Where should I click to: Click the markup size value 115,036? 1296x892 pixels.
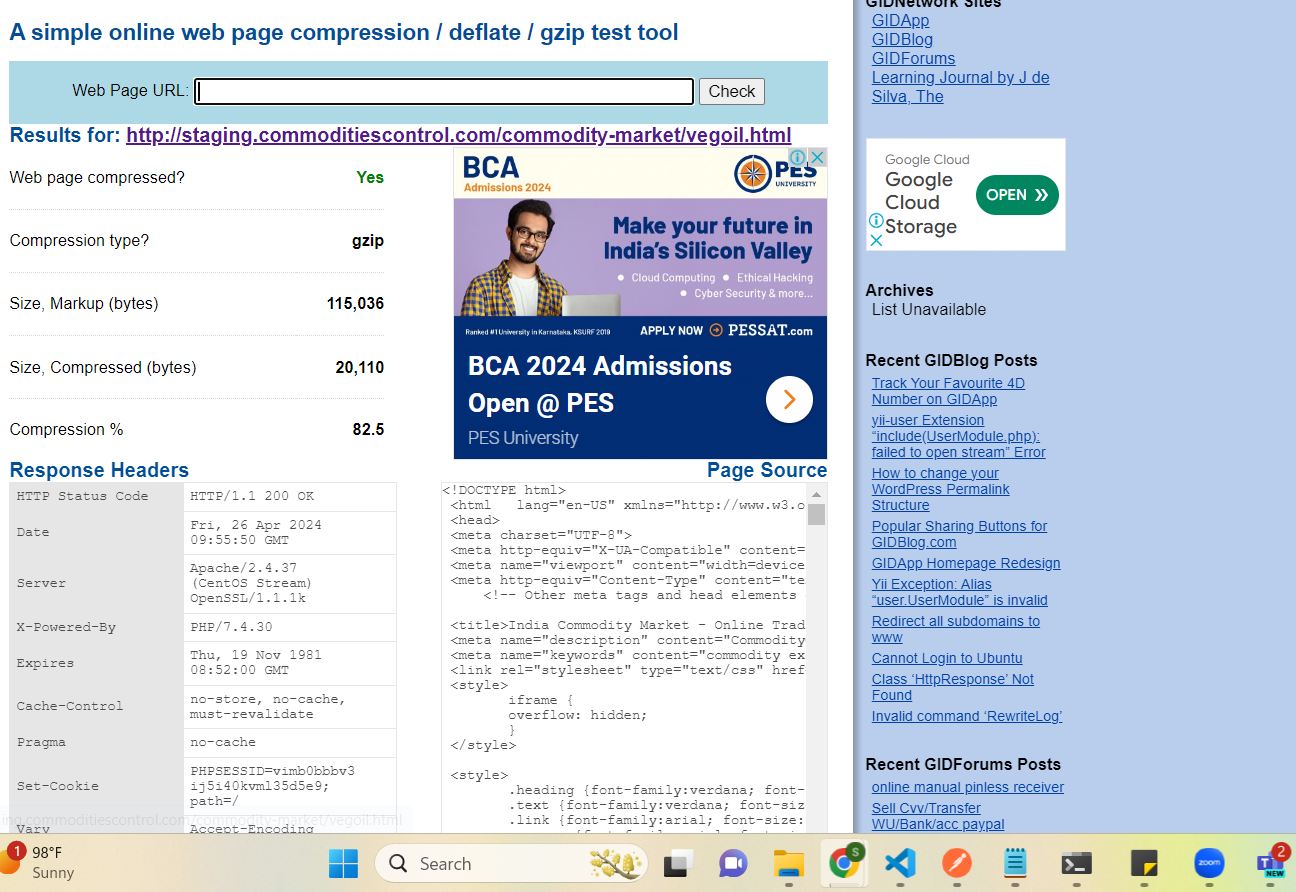click(x=356, y=304)
